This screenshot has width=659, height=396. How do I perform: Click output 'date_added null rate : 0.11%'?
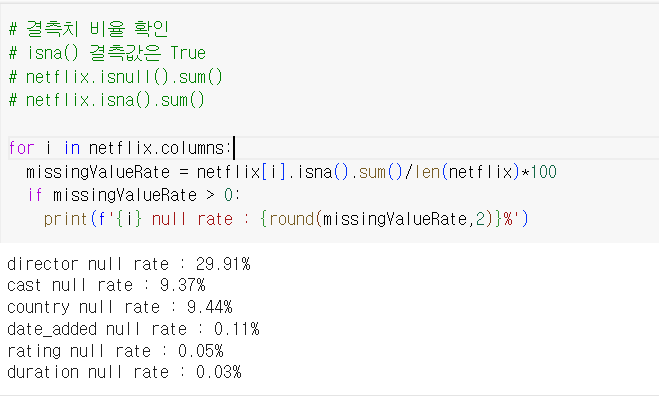pos(133,329)
